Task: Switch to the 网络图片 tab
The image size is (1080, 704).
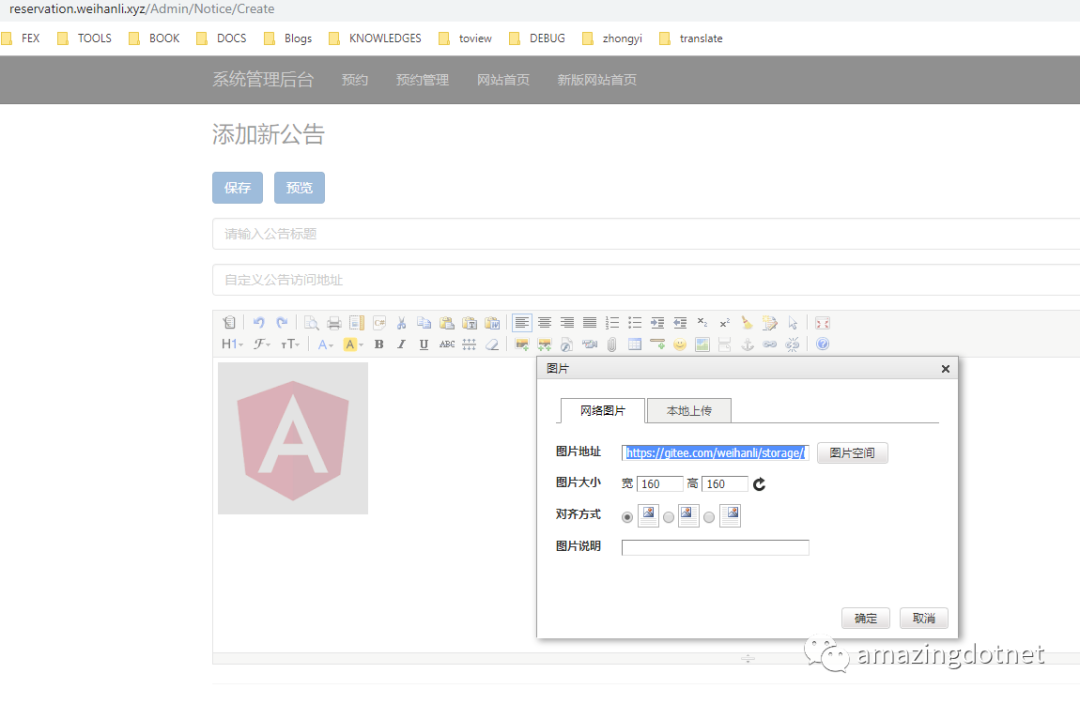Action: pyautogui.click(x=603, y=411)
